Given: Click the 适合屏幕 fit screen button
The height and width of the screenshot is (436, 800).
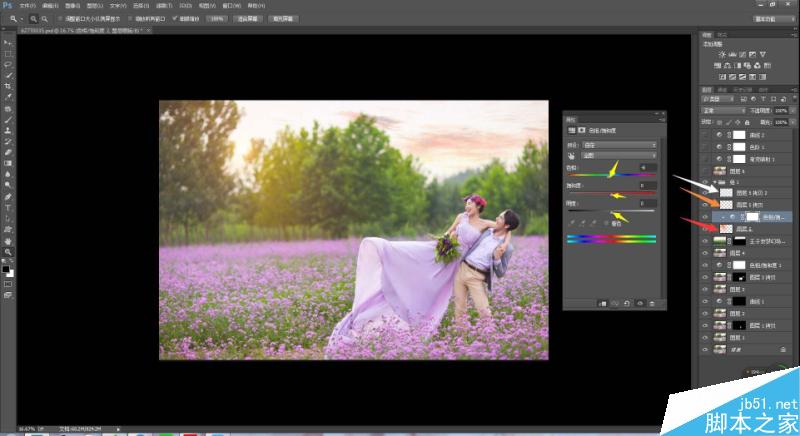Looking at the screenshot, I should click(x=247, y=19).
